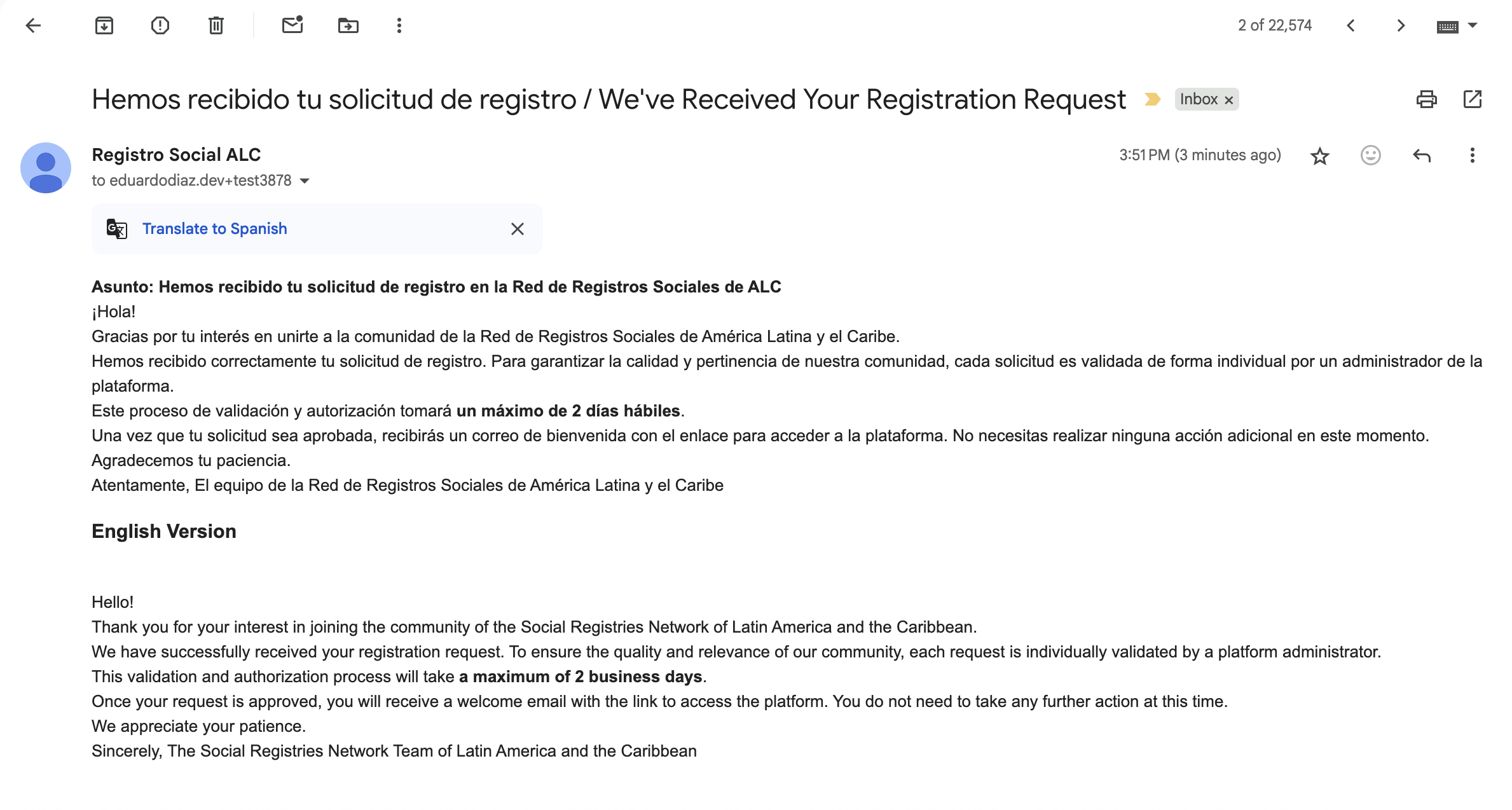Open message More options menu
The height and width of the screenshot is (810, 1512).
coord(1473,155)
